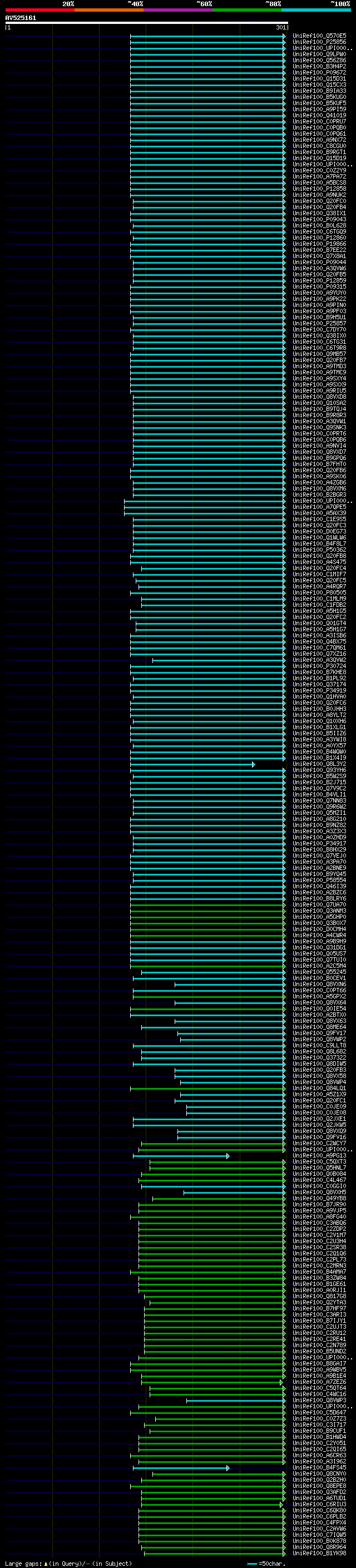Image resolution: width=356 pixels, height=1568 pixels.
Task: Select label UniRef100_A3YWI8
Action: coord(319,739)
